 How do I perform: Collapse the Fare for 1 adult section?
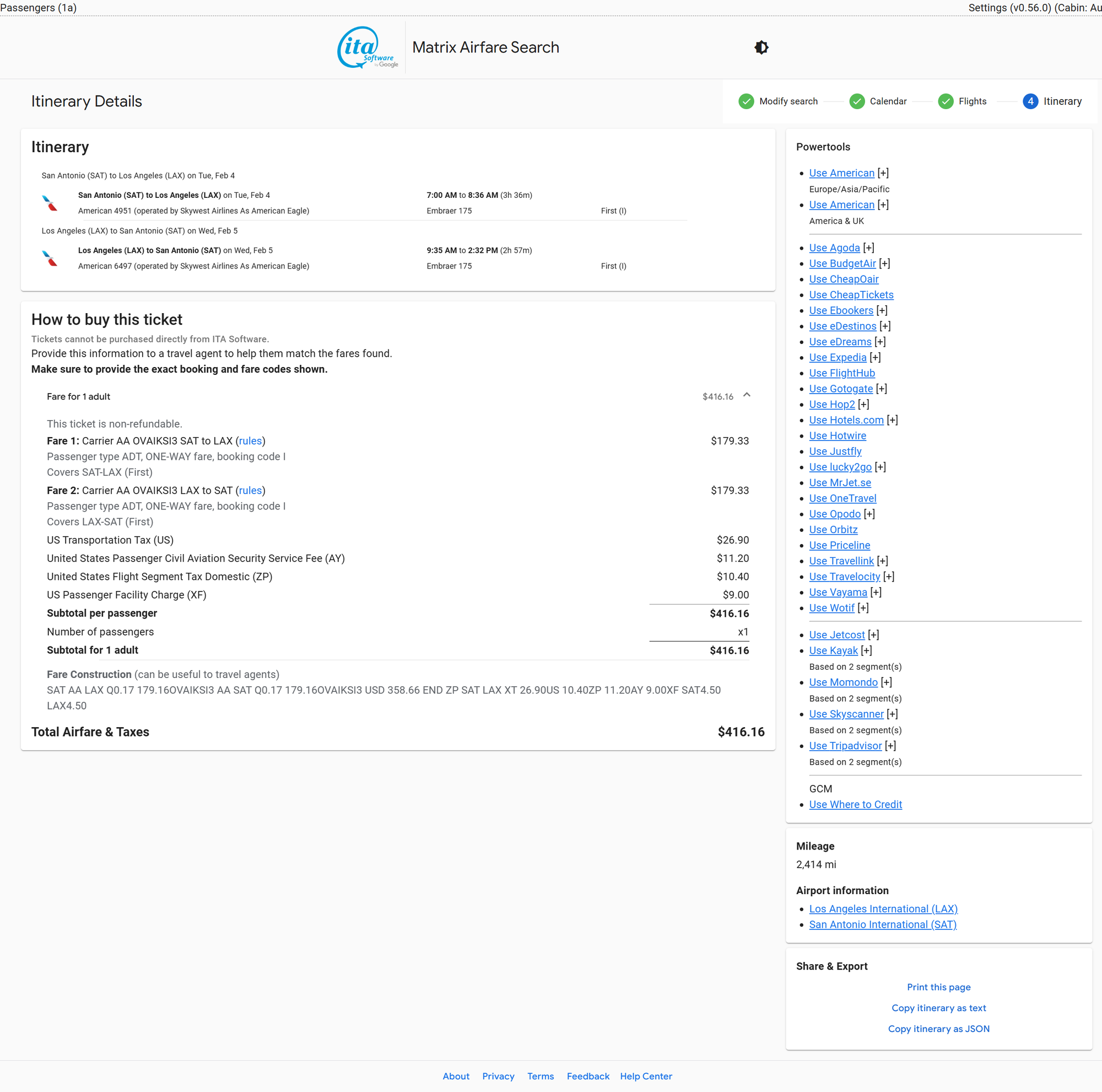(x=747, y=395)
